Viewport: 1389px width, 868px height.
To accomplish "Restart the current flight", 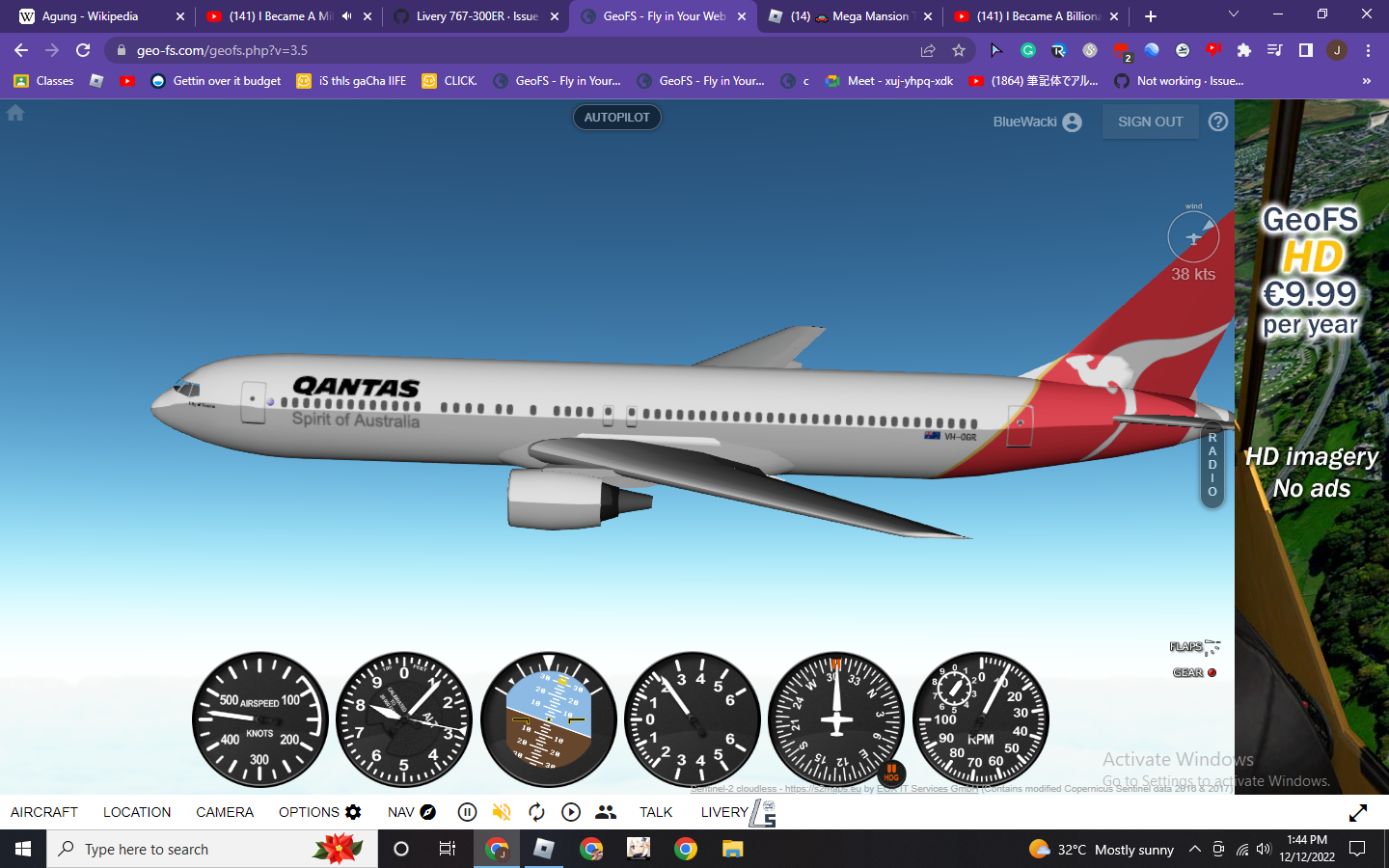I will point(536,812).
